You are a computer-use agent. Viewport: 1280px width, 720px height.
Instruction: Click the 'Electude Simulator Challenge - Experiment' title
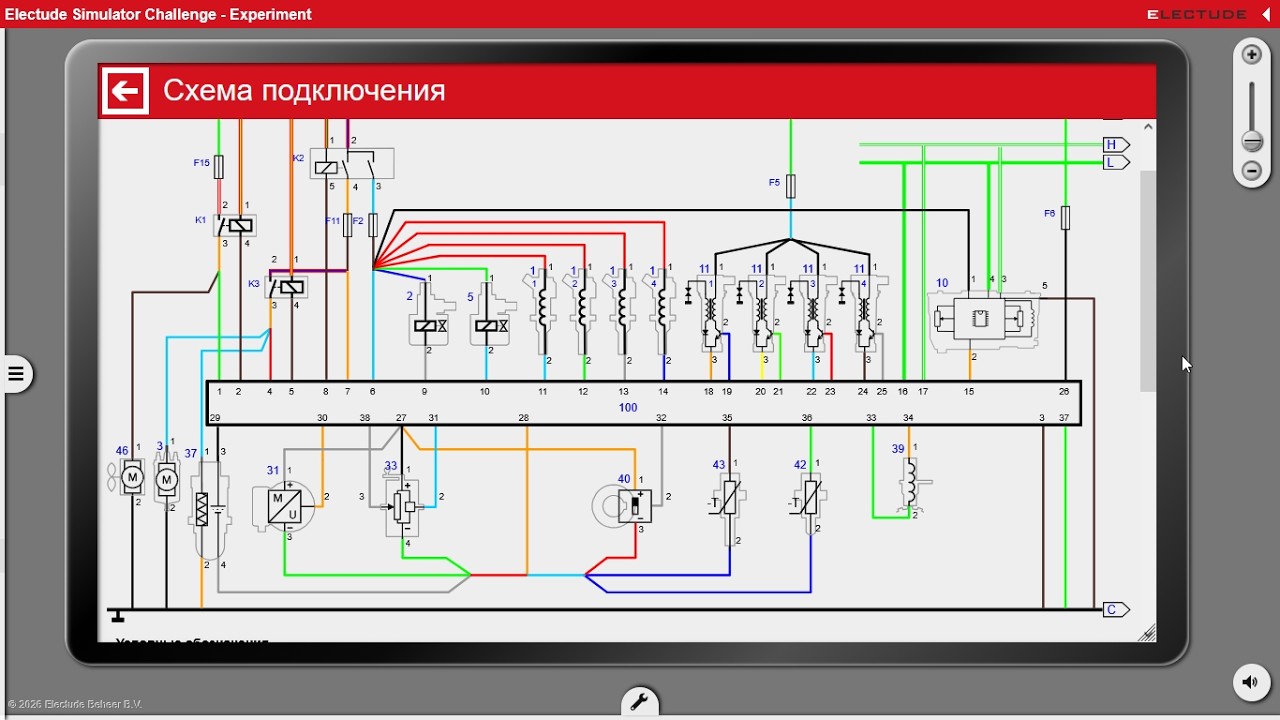[x=158, y=14]
